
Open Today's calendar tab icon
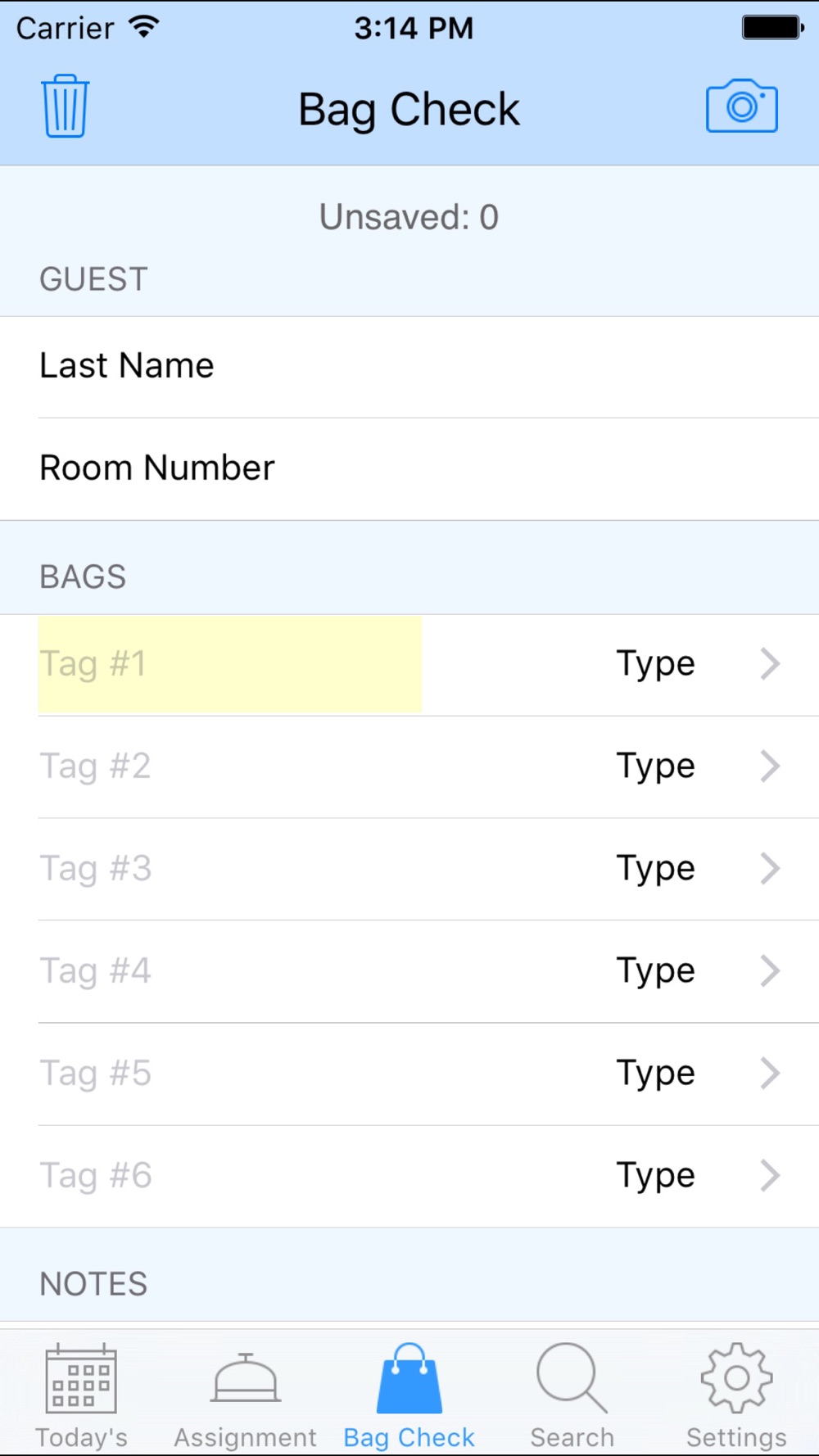(81, 1380)
